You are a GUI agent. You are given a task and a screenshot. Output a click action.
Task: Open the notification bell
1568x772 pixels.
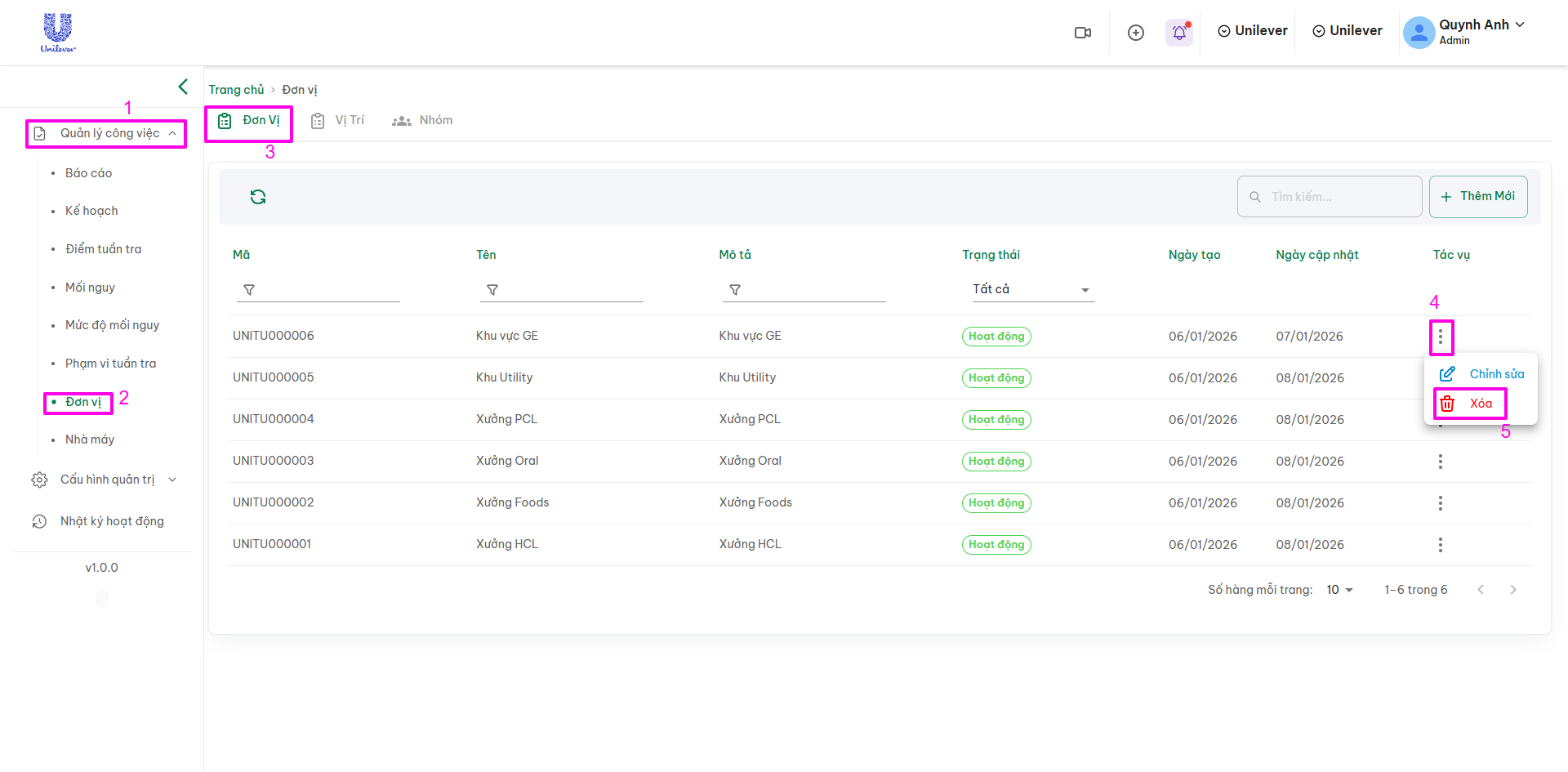[x=1179, y=33]
